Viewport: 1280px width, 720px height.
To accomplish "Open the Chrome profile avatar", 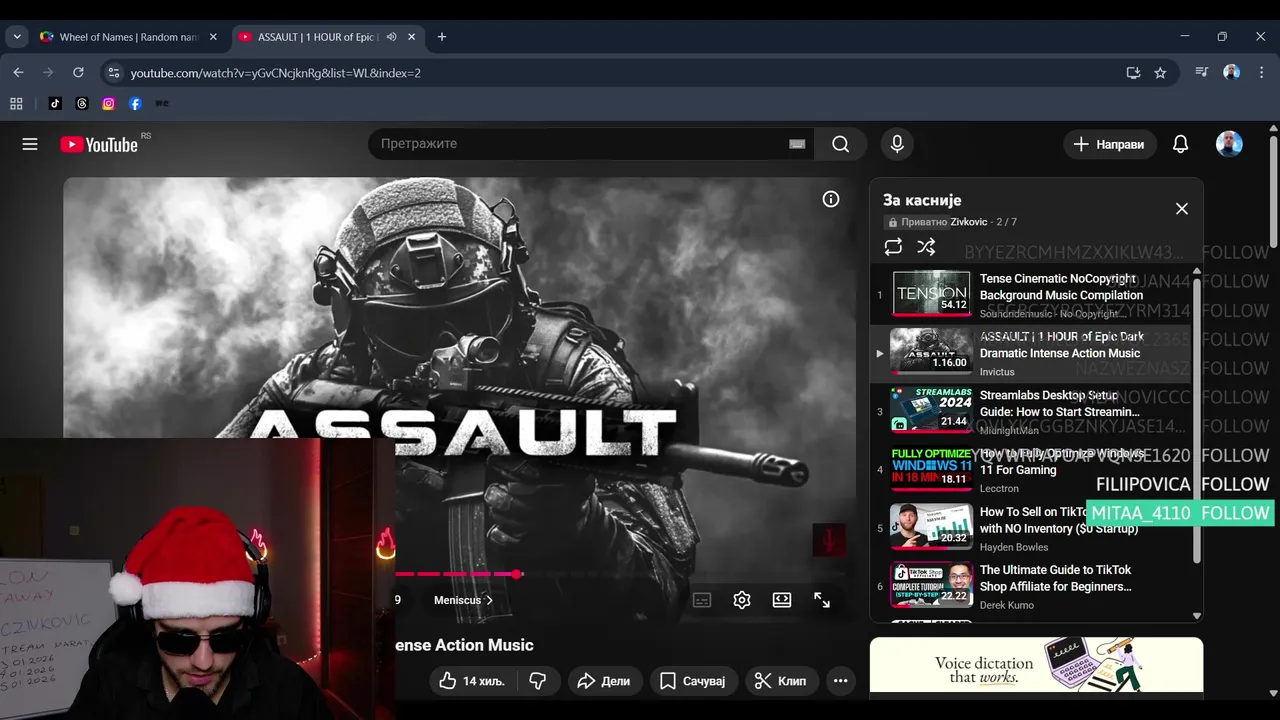I will click(x=1232, y=73).
